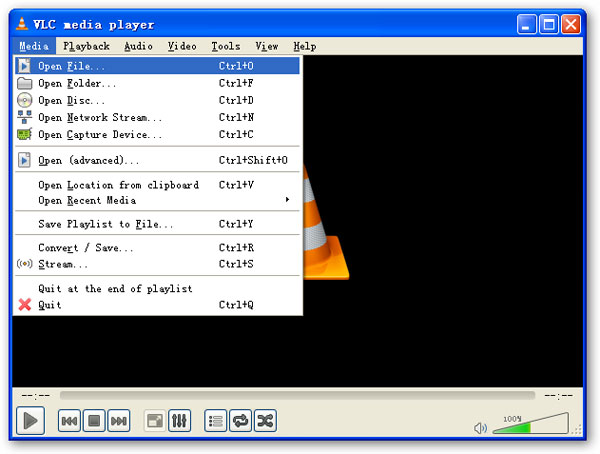
Task: Click the Open Disc CD icon
Action: (24, 100)
